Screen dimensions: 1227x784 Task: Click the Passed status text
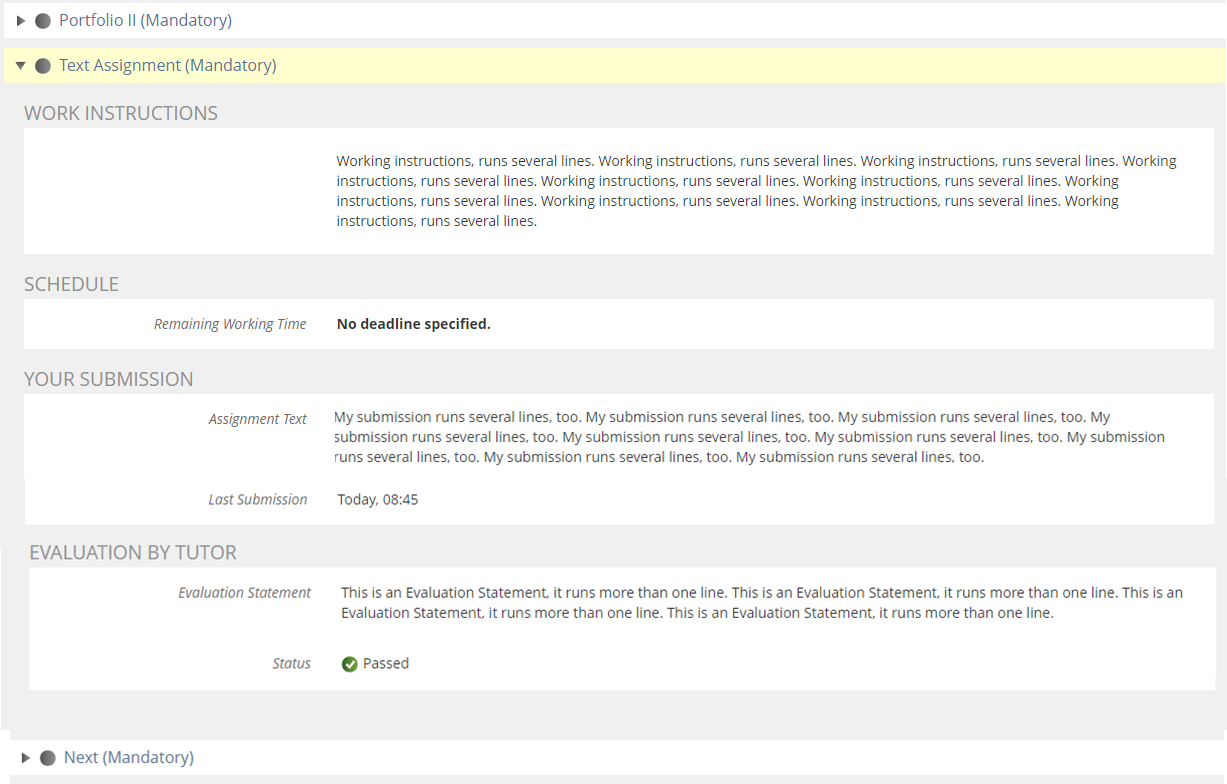click(386, 663)
